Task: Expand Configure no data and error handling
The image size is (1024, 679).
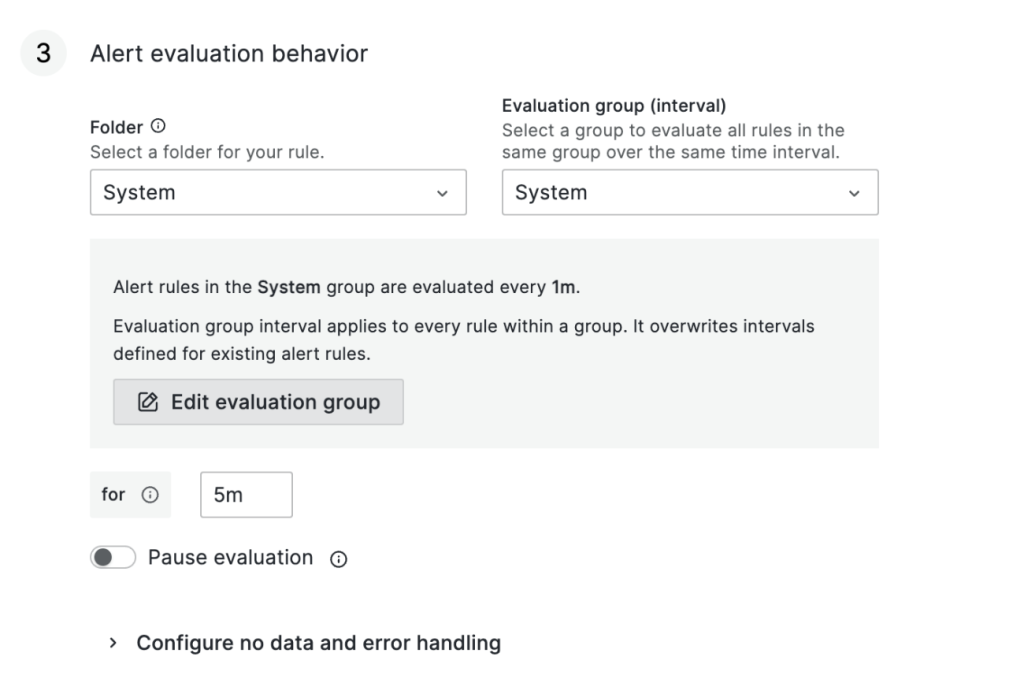Action: pos(318,643)
